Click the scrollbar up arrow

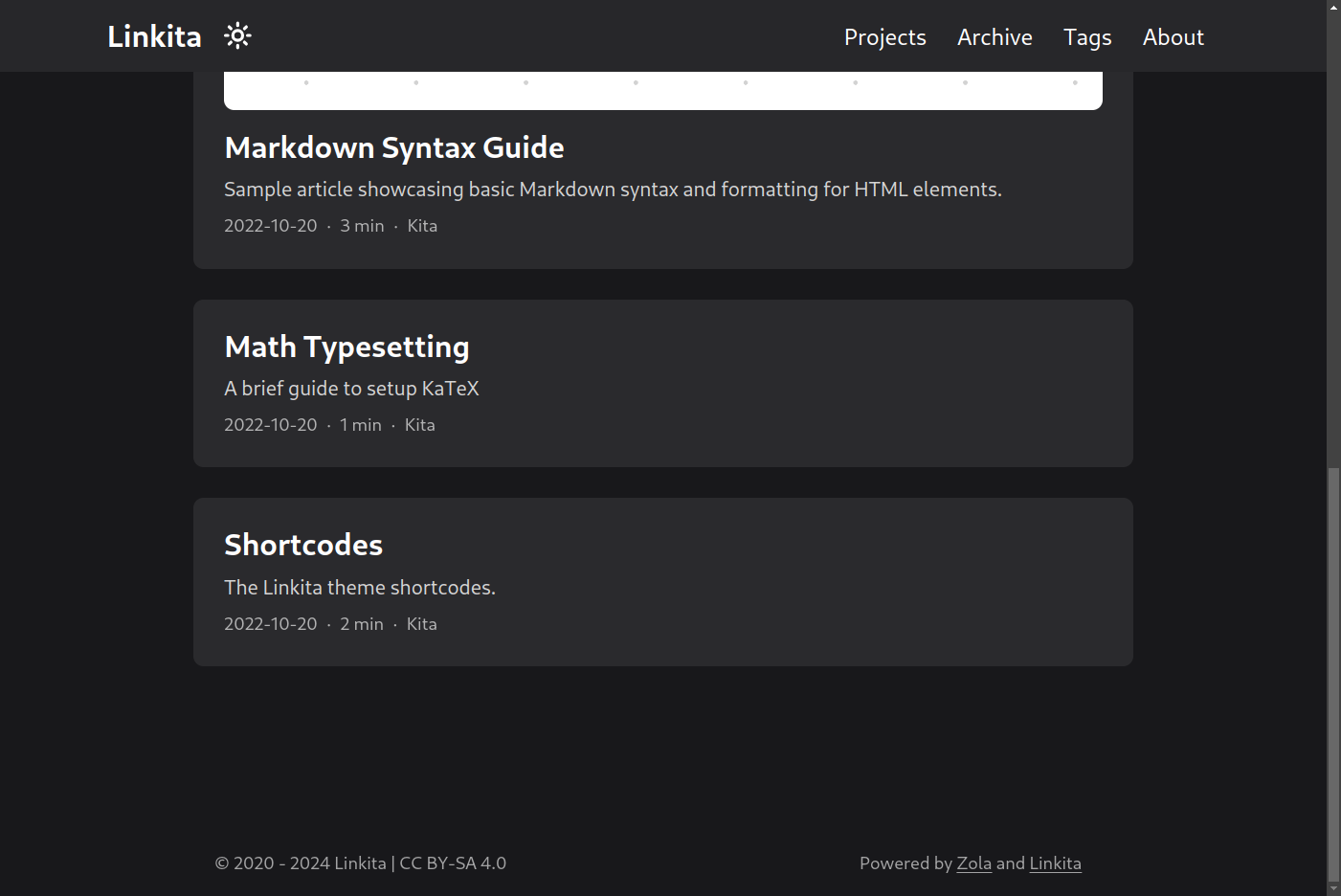pos(1333,8)
